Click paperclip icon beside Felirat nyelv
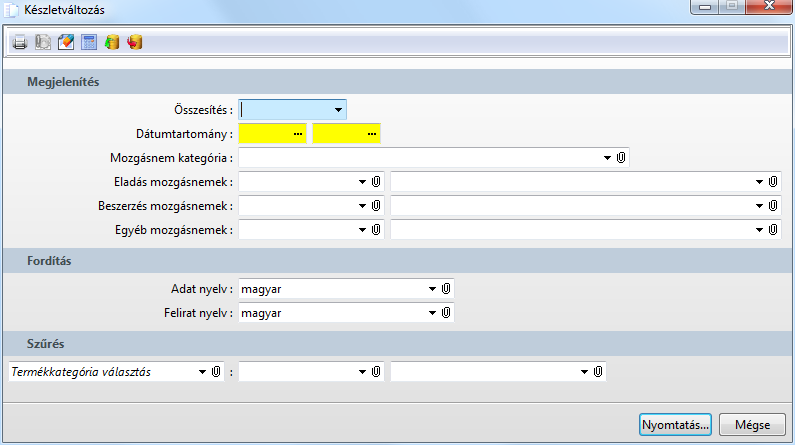This screenshot has height=445, width=795. 446,313
